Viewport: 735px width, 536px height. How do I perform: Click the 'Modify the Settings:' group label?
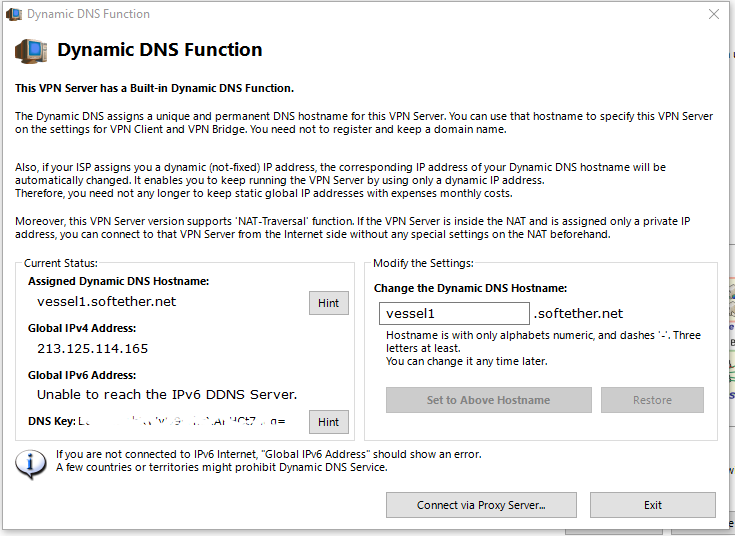423,263
